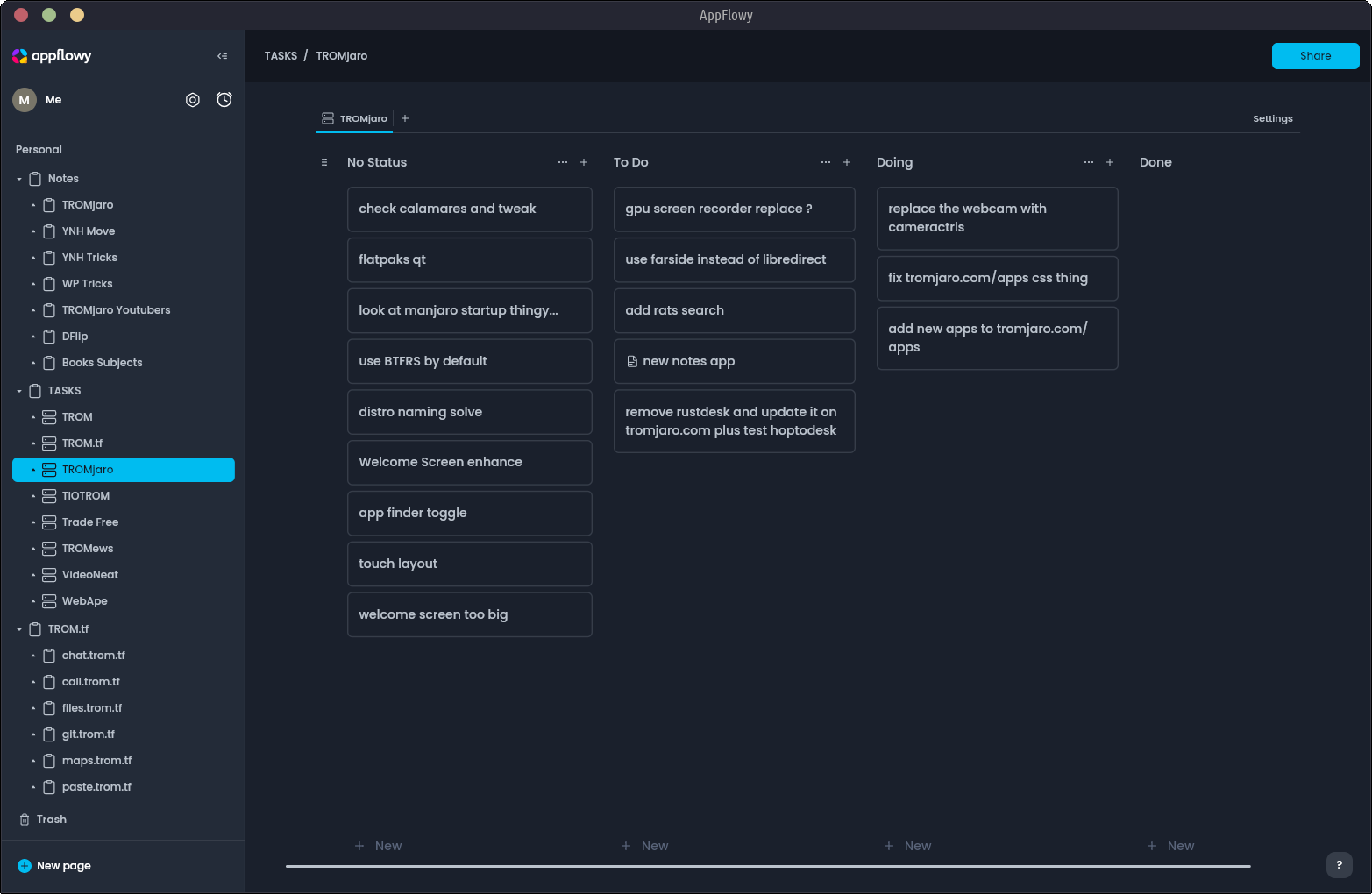
Task: Open the flatpaks qt card
Action: point(470,259)
